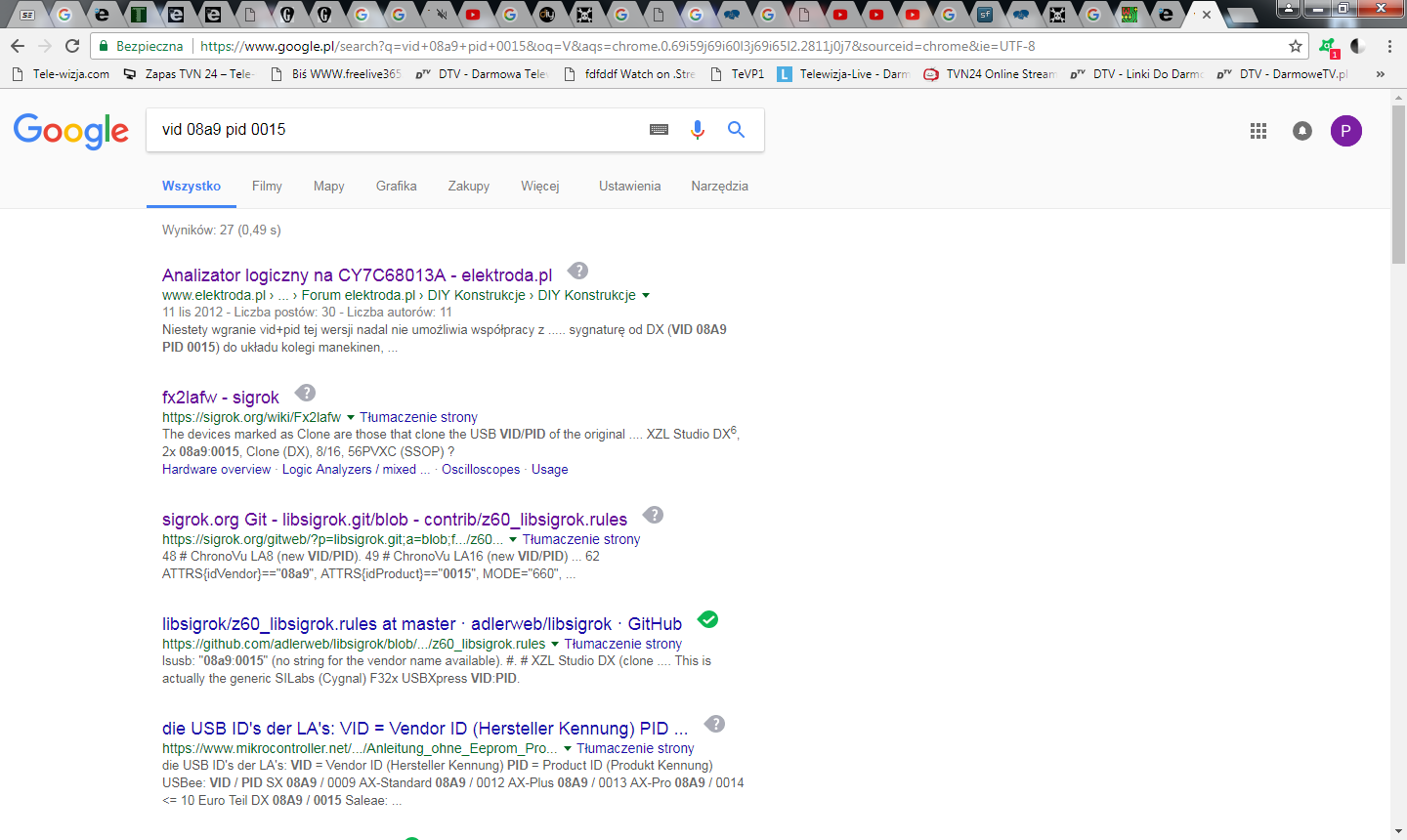1407x840 pixels.
Task: Switch to the Filmy results tab
Action: 267,186
